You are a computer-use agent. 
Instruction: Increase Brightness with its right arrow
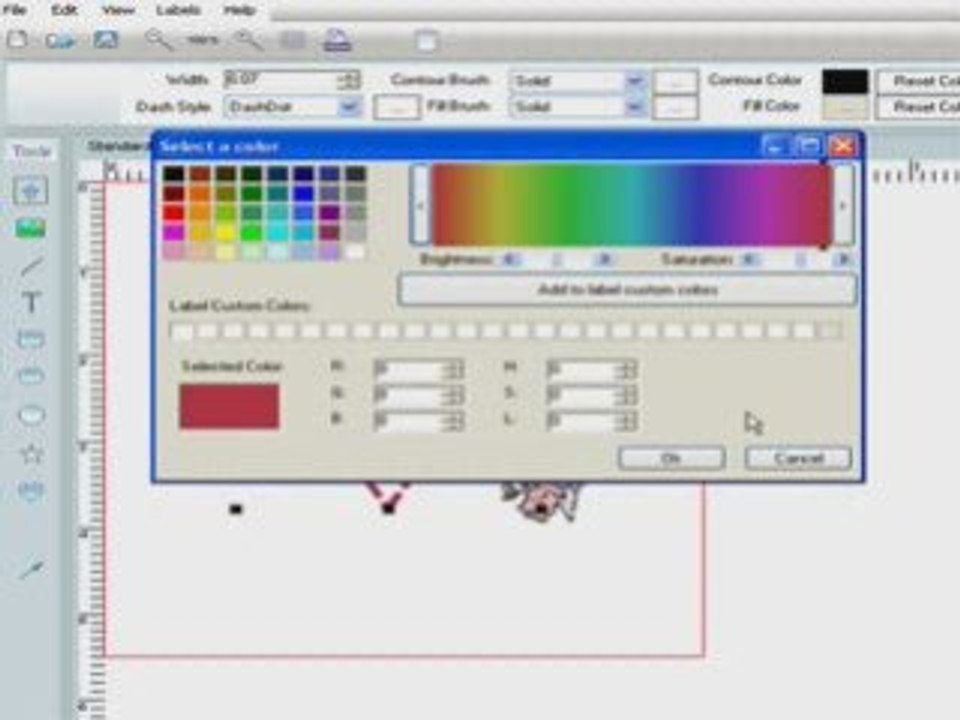pyautogui.click(x=604, y=260)
